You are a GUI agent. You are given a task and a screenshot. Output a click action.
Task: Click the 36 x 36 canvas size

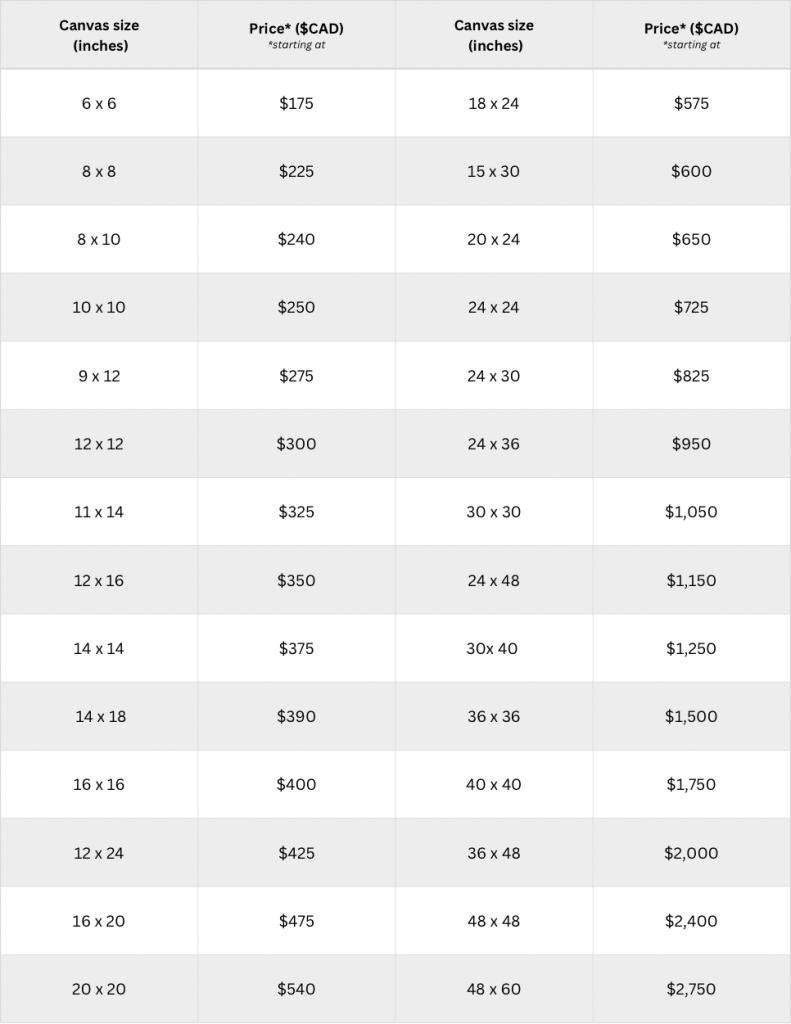494,716
